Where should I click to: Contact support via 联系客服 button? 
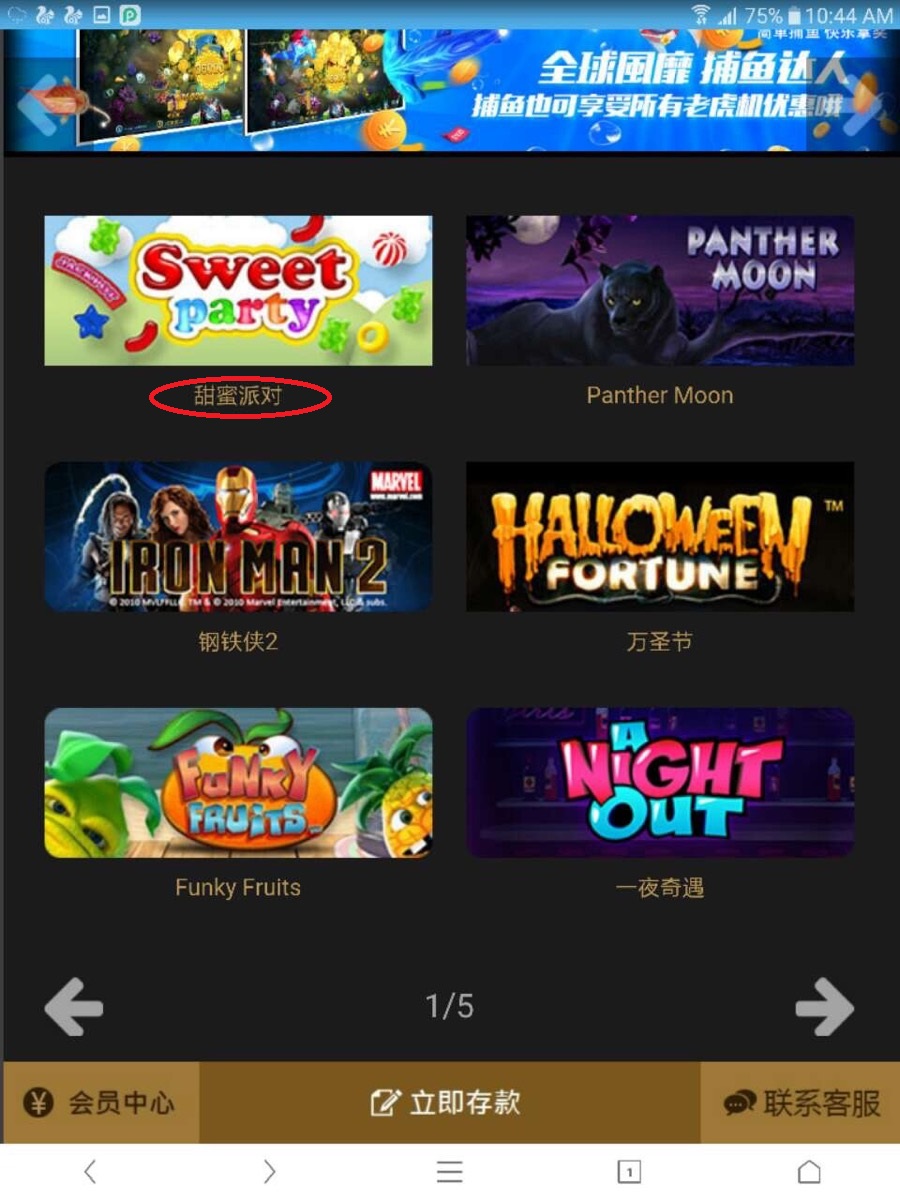800,1103
